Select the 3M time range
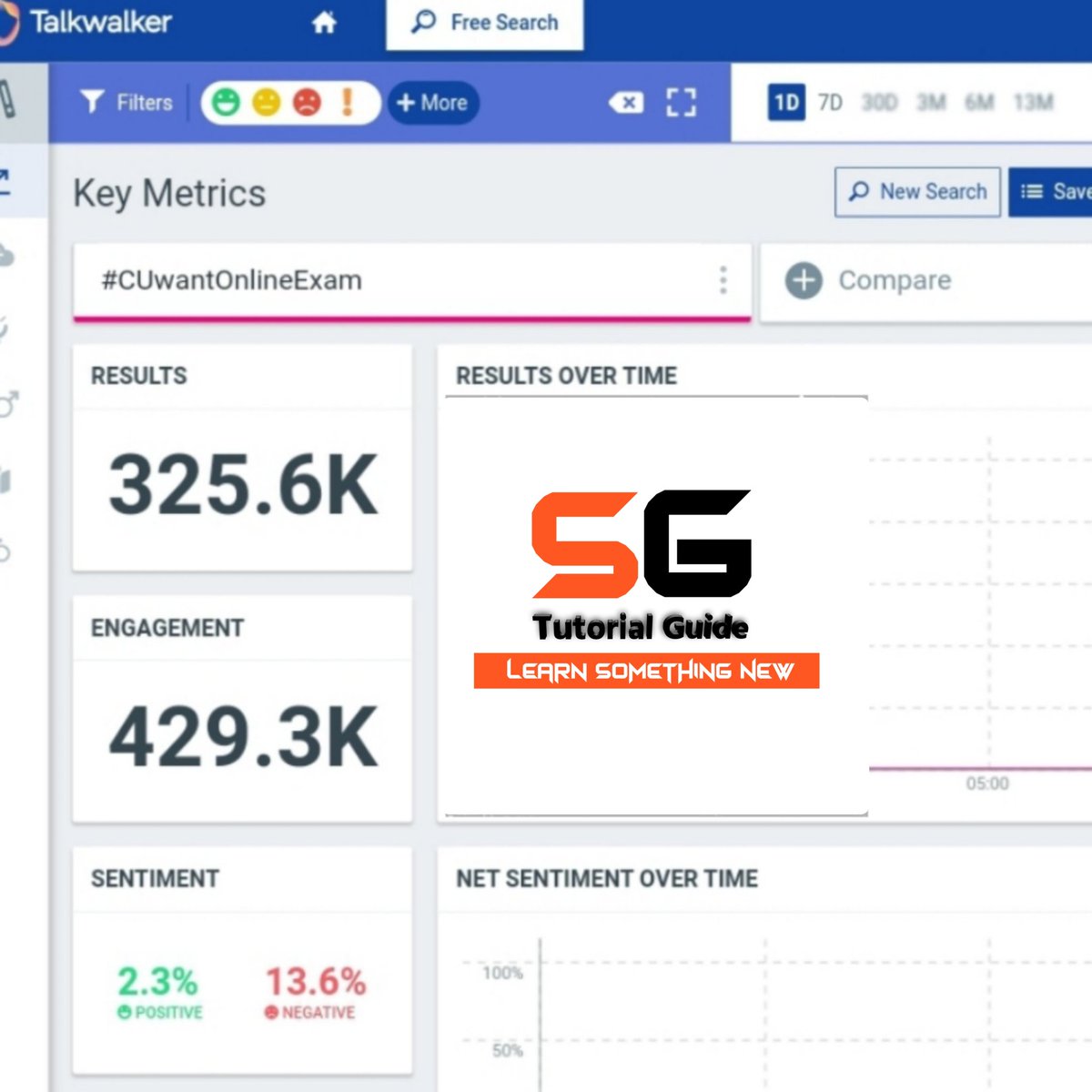Viewport: 1092px width, 1092px height. [931, 102]
